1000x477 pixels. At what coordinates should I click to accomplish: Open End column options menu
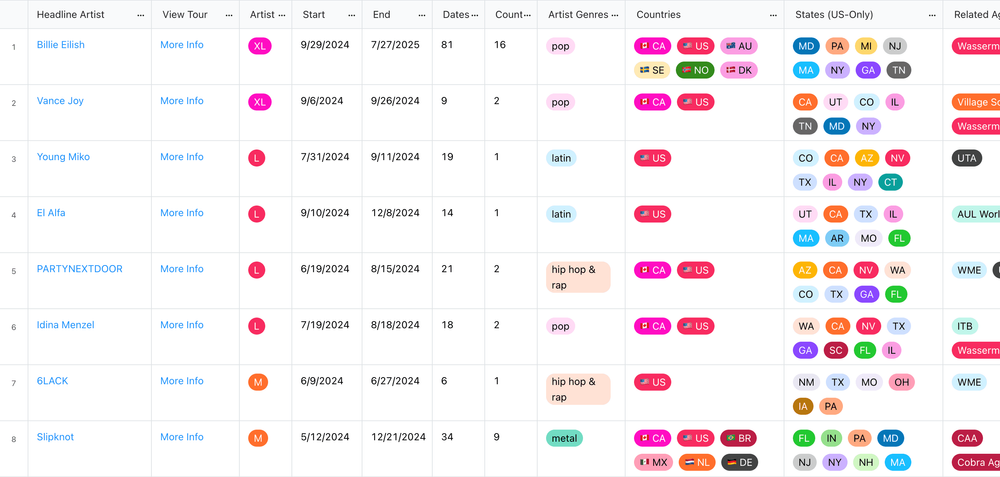pos(422,15)
